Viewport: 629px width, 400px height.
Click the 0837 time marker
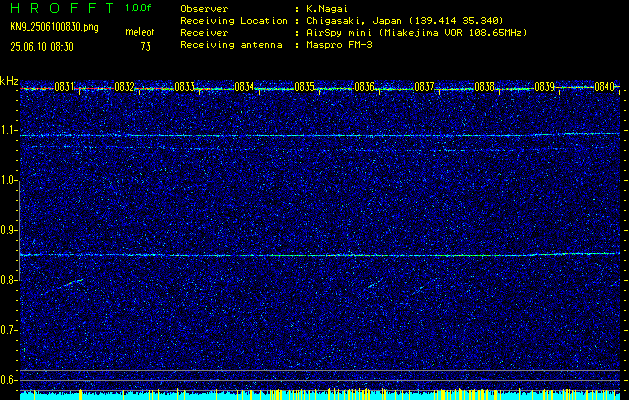tap(424, 87)
